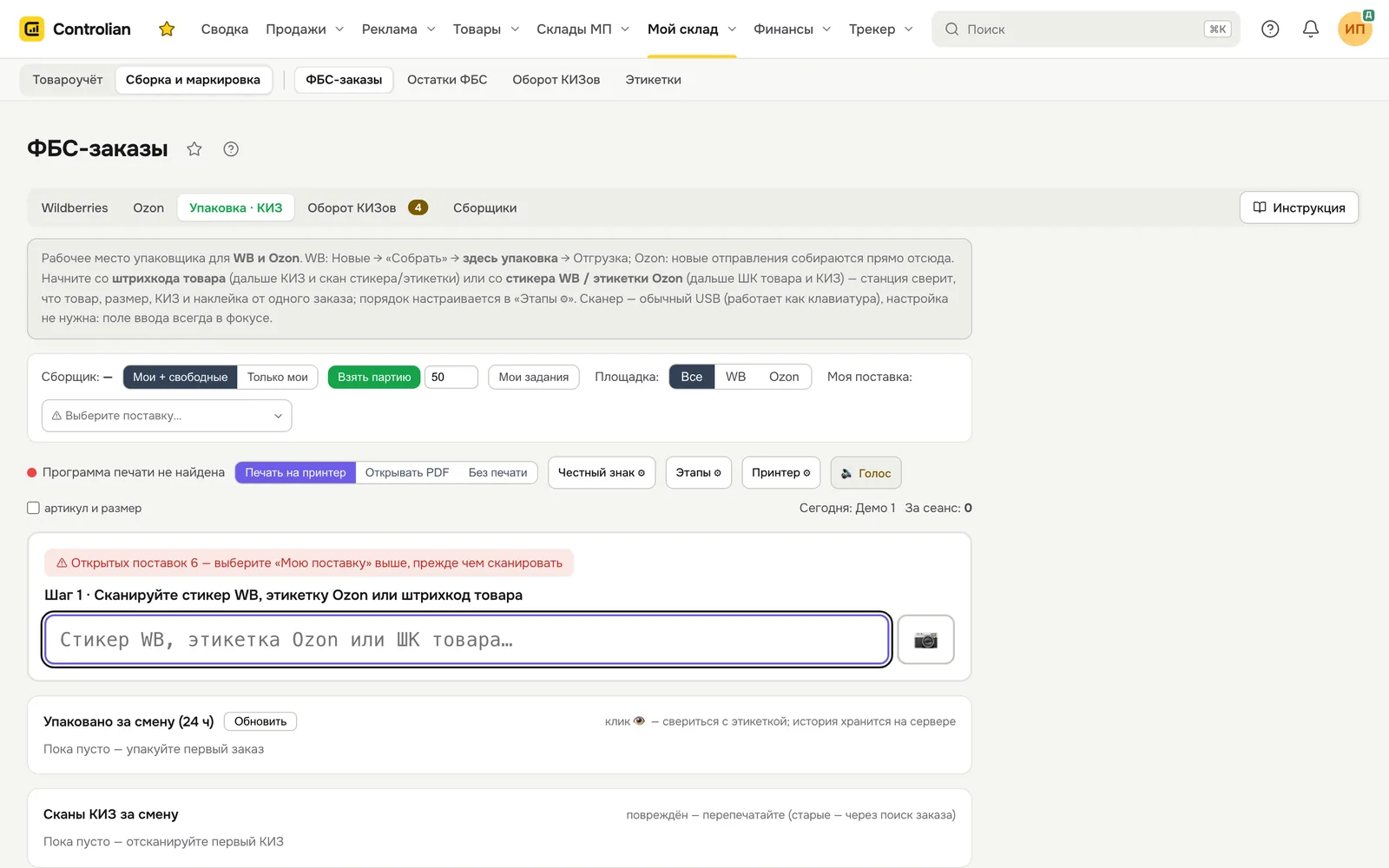Switch to Wildberries tab

click(x=75, y=208)
